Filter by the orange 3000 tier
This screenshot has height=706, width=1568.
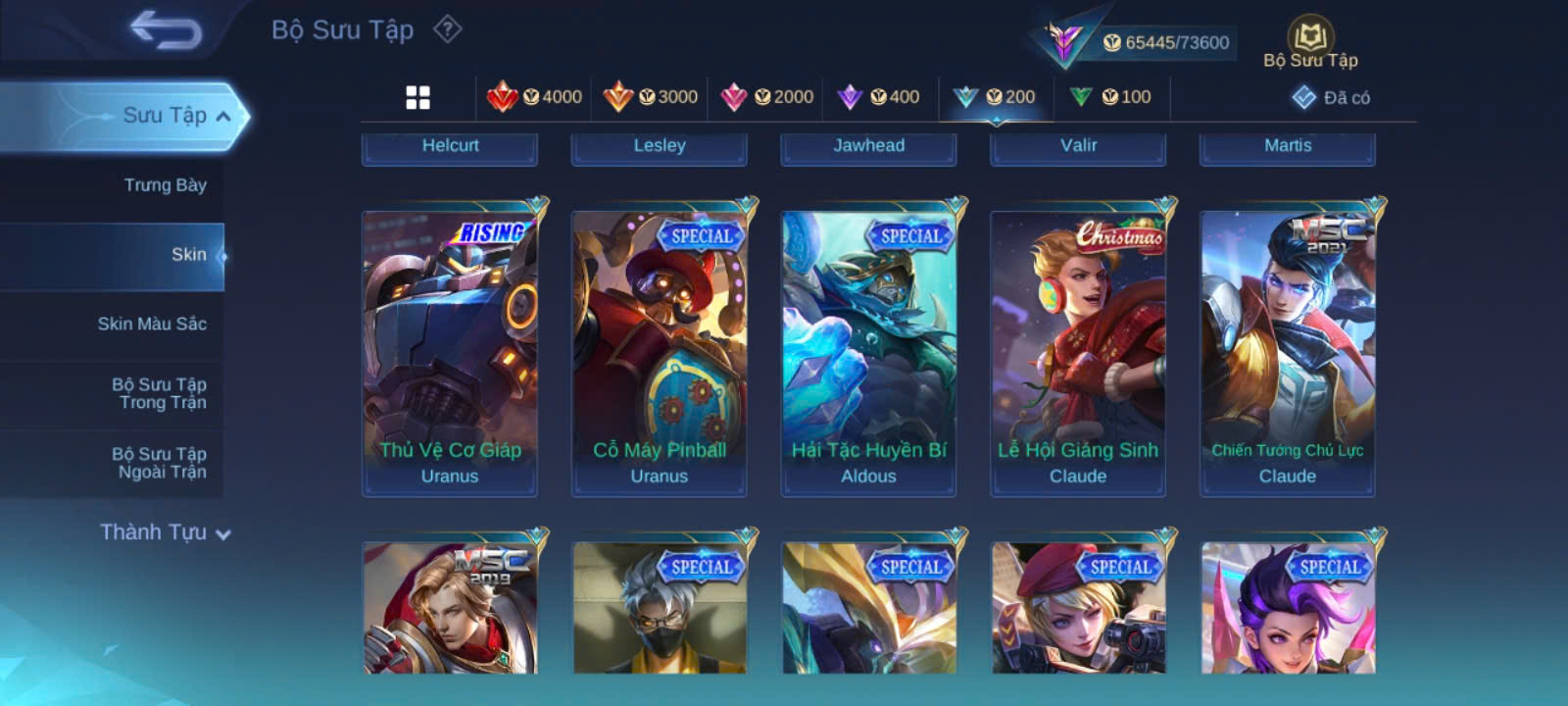[651, 97]
